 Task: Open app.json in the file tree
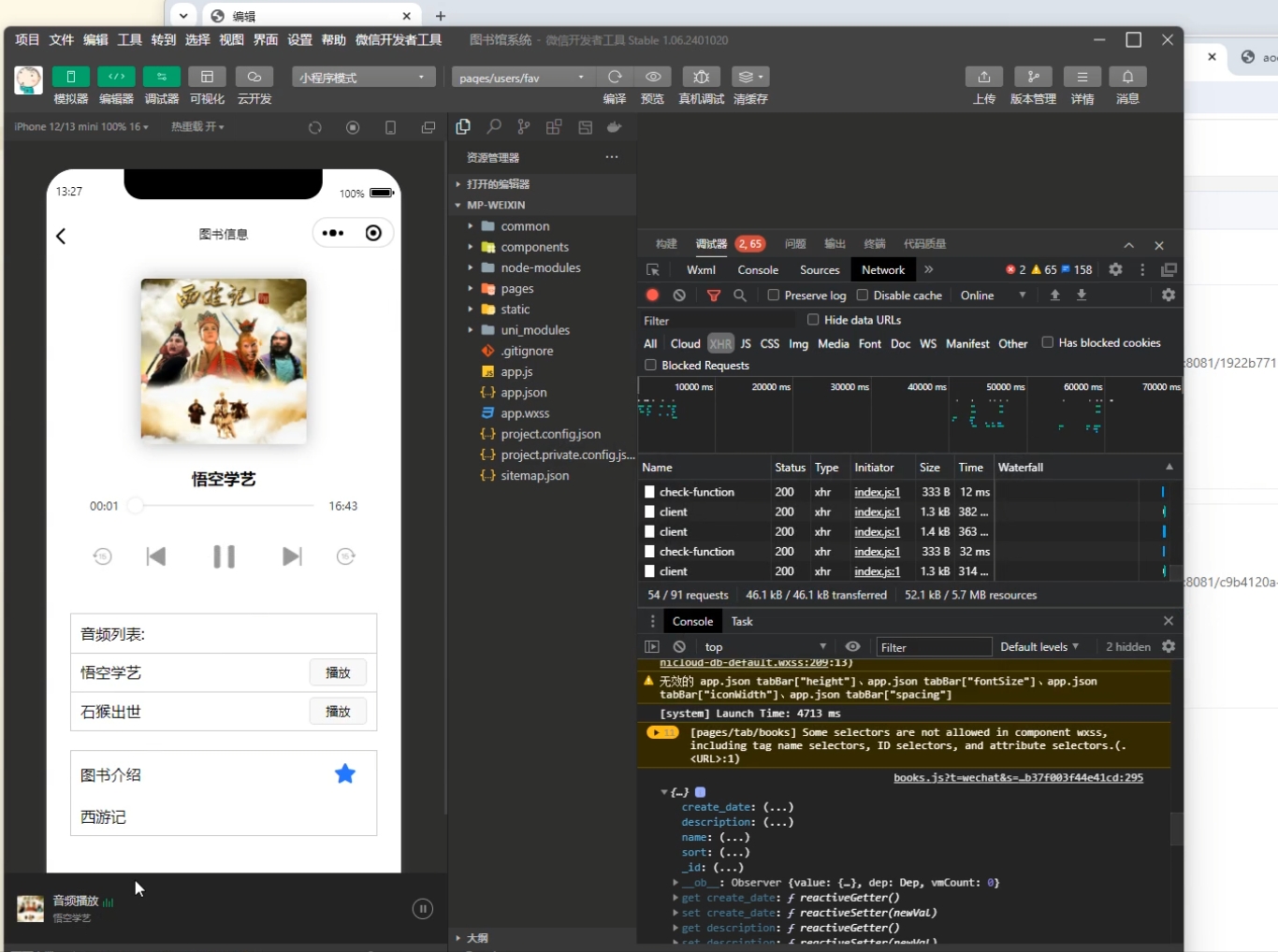[523, 393]
